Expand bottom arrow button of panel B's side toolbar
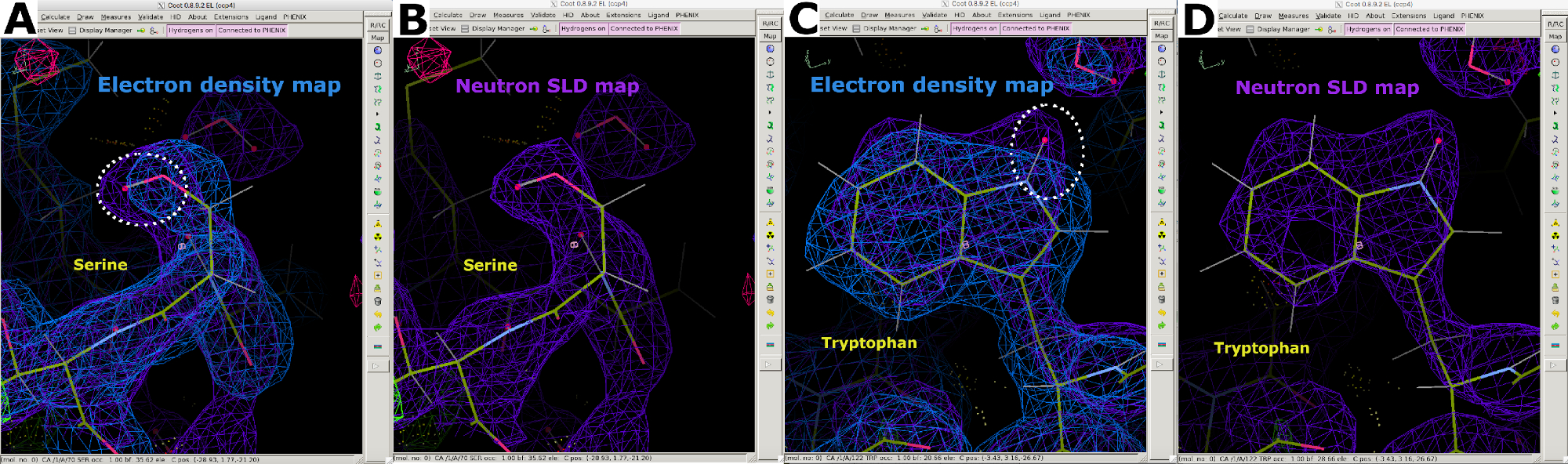The image size is (1568, 464). pos(769,364)
